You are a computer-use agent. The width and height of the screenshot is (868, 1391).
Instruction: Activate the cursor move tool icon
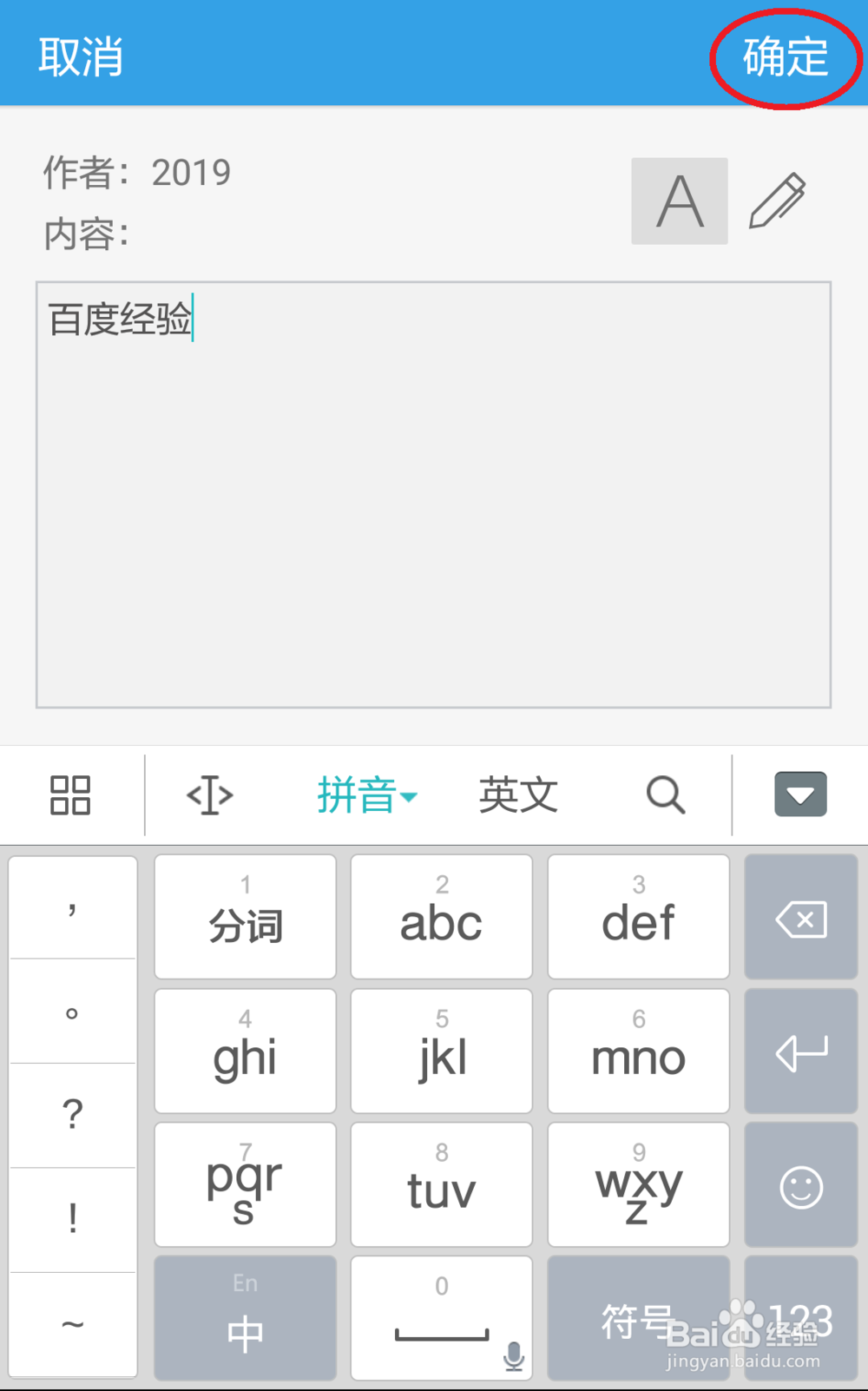click(210, 794)
